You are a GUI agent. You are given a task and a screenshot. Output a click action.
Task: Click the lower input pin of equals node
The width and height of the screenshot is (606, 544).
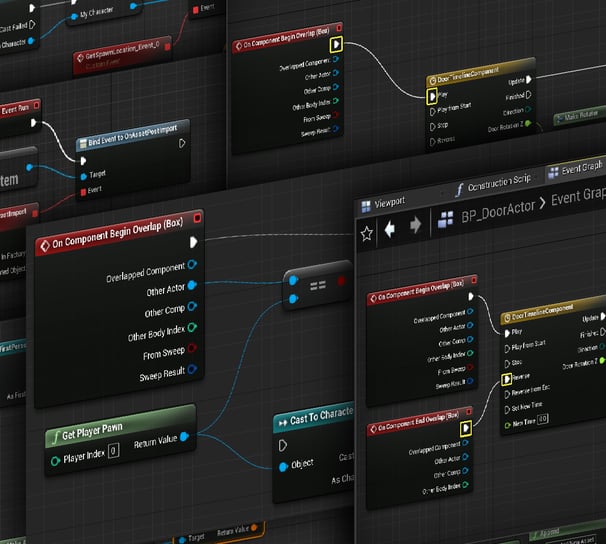[x=294, y=299]
